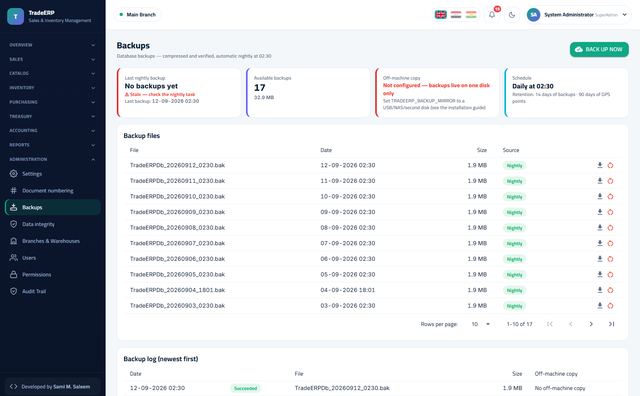Select the India flag language option
Viewport: 640px width, 396px height.
[471, 15]
